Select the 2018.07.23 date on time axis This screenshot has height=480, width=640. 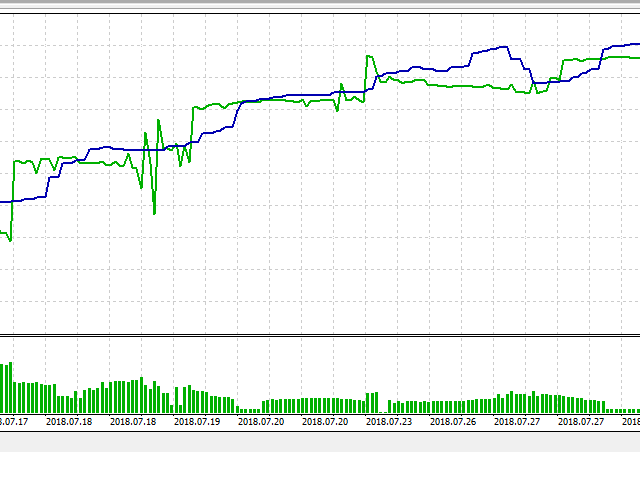coord(389,422)
